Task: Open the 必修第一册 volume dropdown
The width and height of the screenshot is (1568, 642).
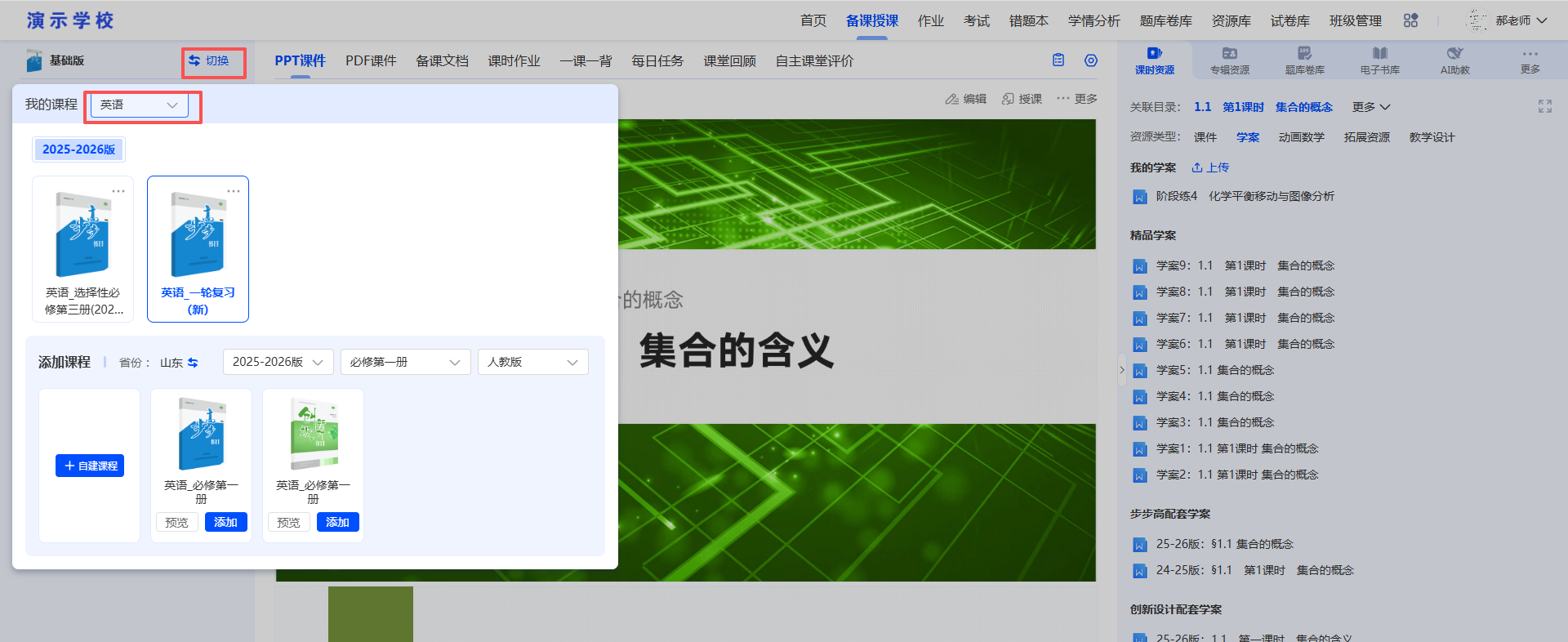Action: tap(405, 362)
